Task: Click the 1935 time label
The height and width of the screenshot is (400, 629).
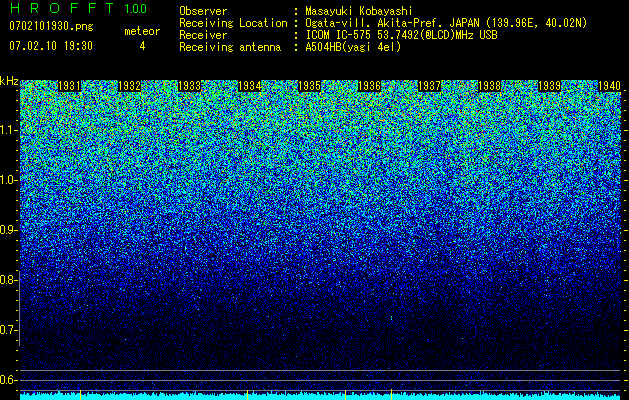Action: pyautogui.click(x=310, y=86)
